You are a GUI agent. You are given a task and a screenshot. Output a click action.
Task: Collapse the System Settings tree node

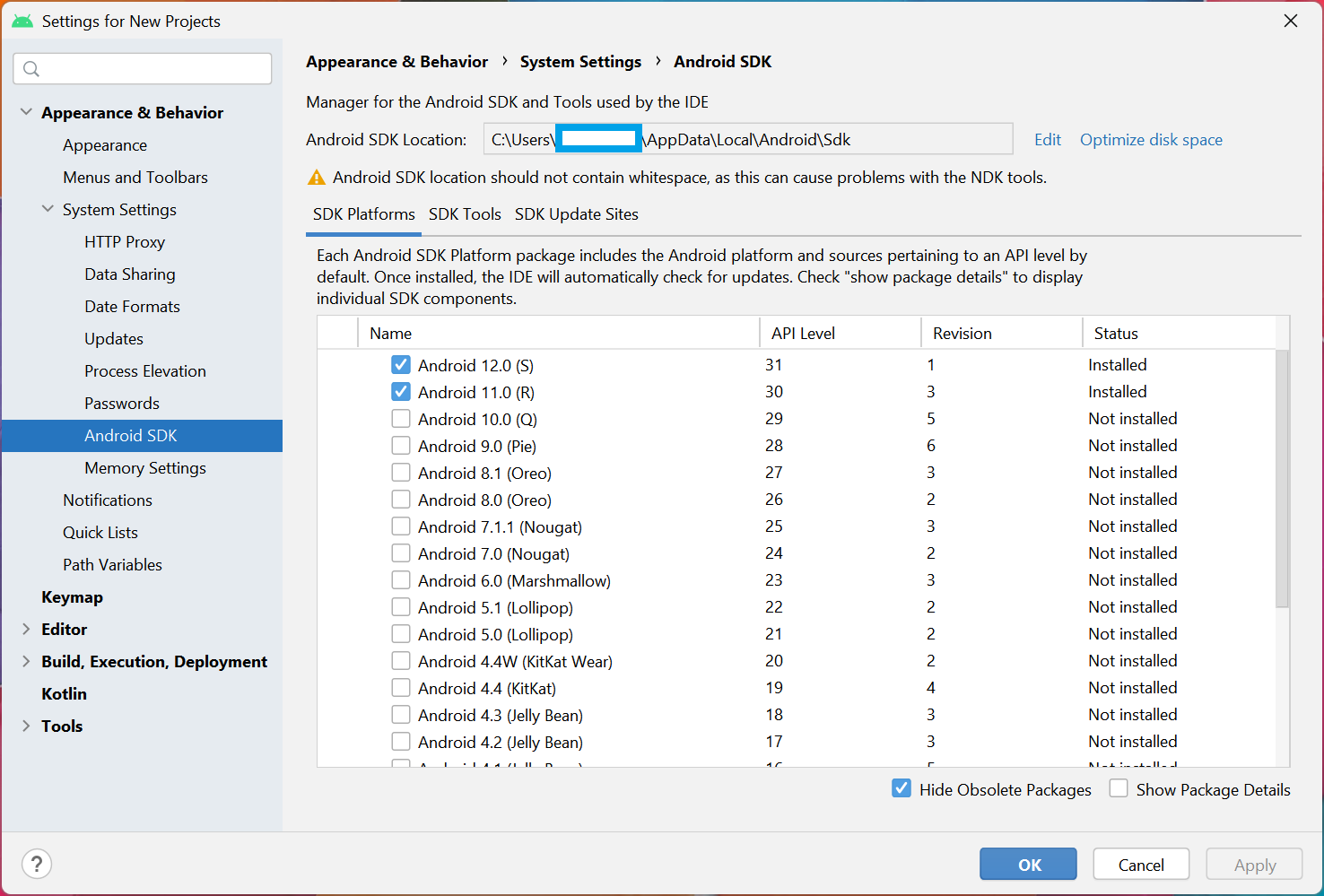click(x=48, y=209)
